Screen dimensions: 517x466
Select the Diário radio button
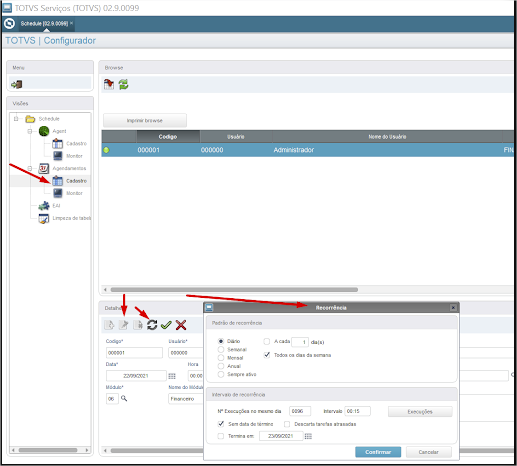[x=221, y=341]
